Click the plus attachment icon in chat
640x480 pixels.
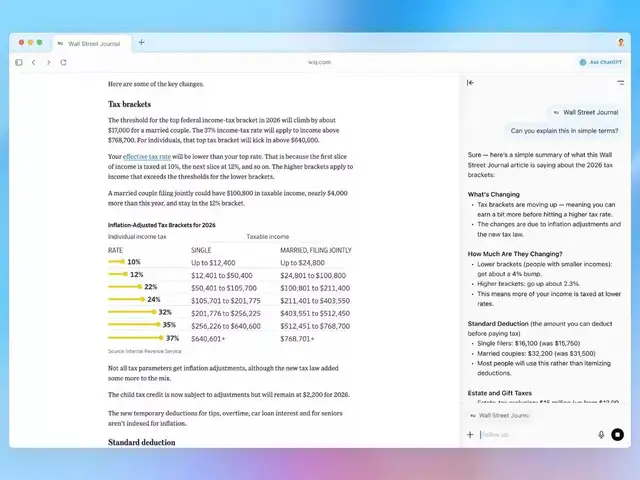470,435
